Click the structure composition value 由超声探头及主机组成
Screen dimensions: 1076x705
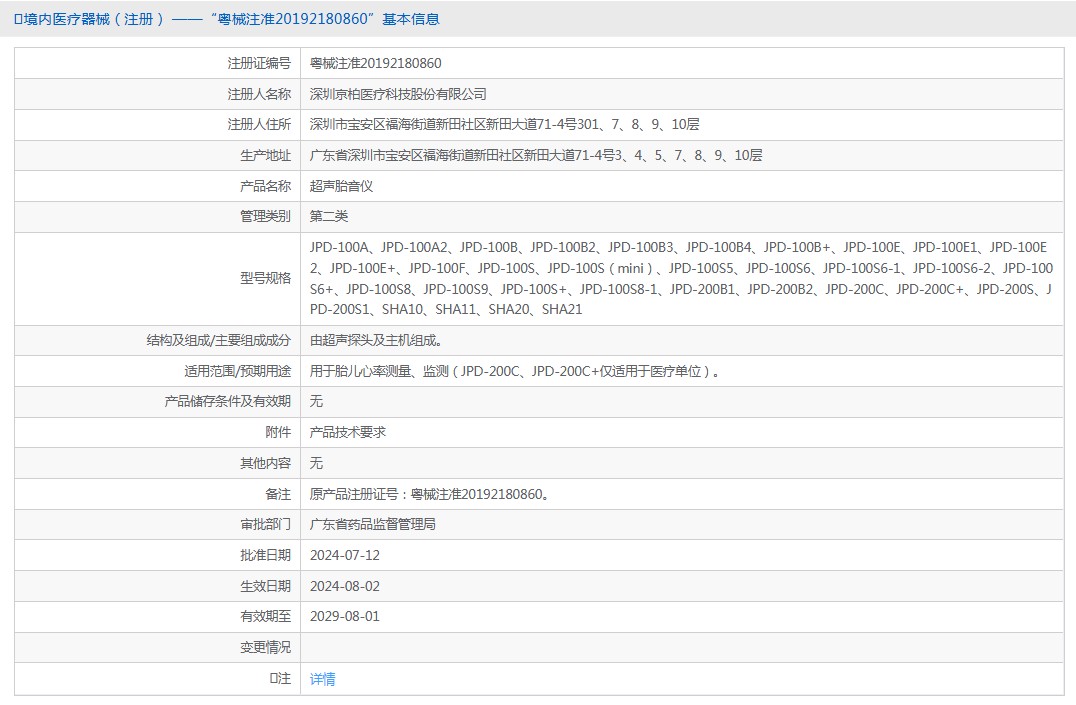click(x=376, y=341)
